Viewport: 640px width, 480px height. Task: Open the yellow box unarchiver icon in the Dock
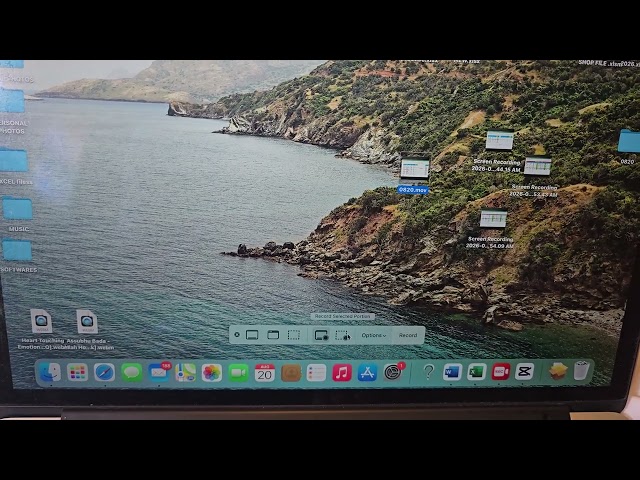(558, 371)
